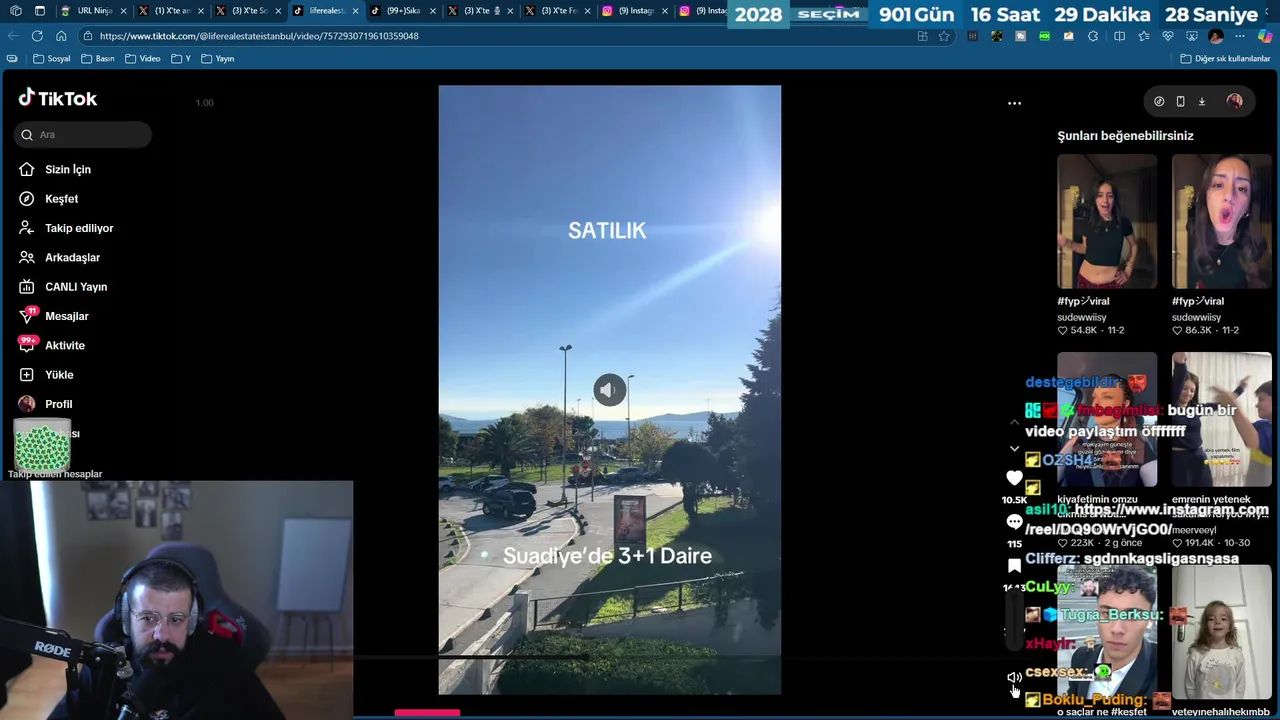The width and height of the screenshot is (1280, 720).
Task: Open Yükle upload page
Action: pyautogui.click(x=46, y=375)
